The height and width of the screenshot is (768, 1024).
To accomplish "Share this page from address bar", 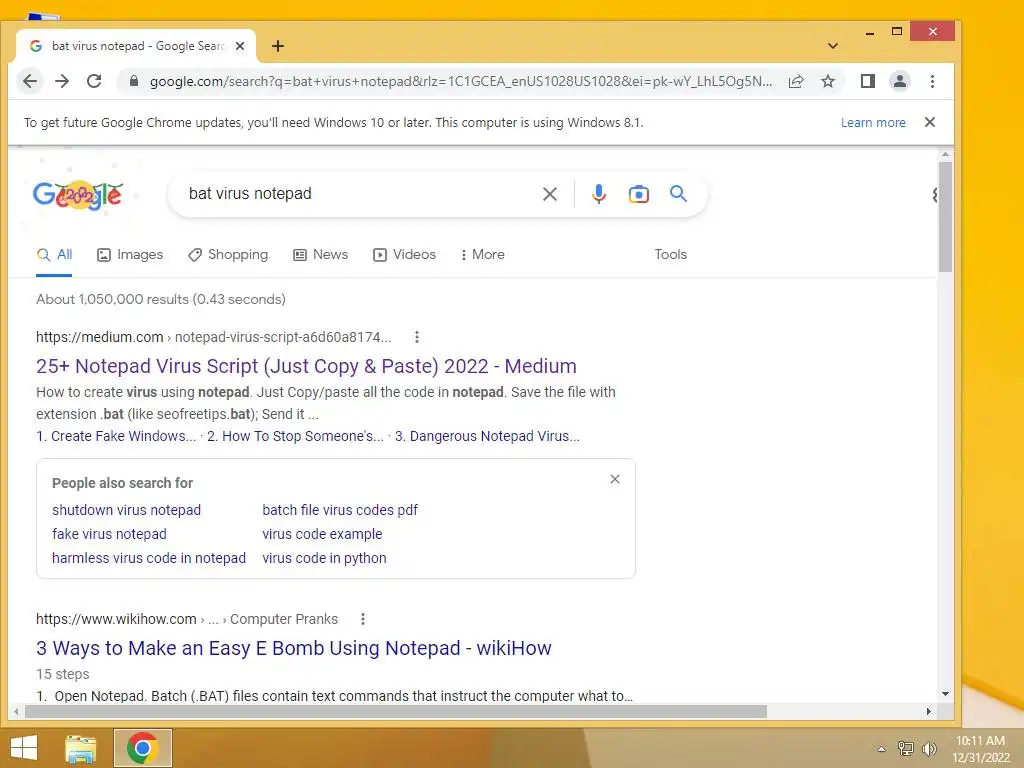I will point(796,81).
